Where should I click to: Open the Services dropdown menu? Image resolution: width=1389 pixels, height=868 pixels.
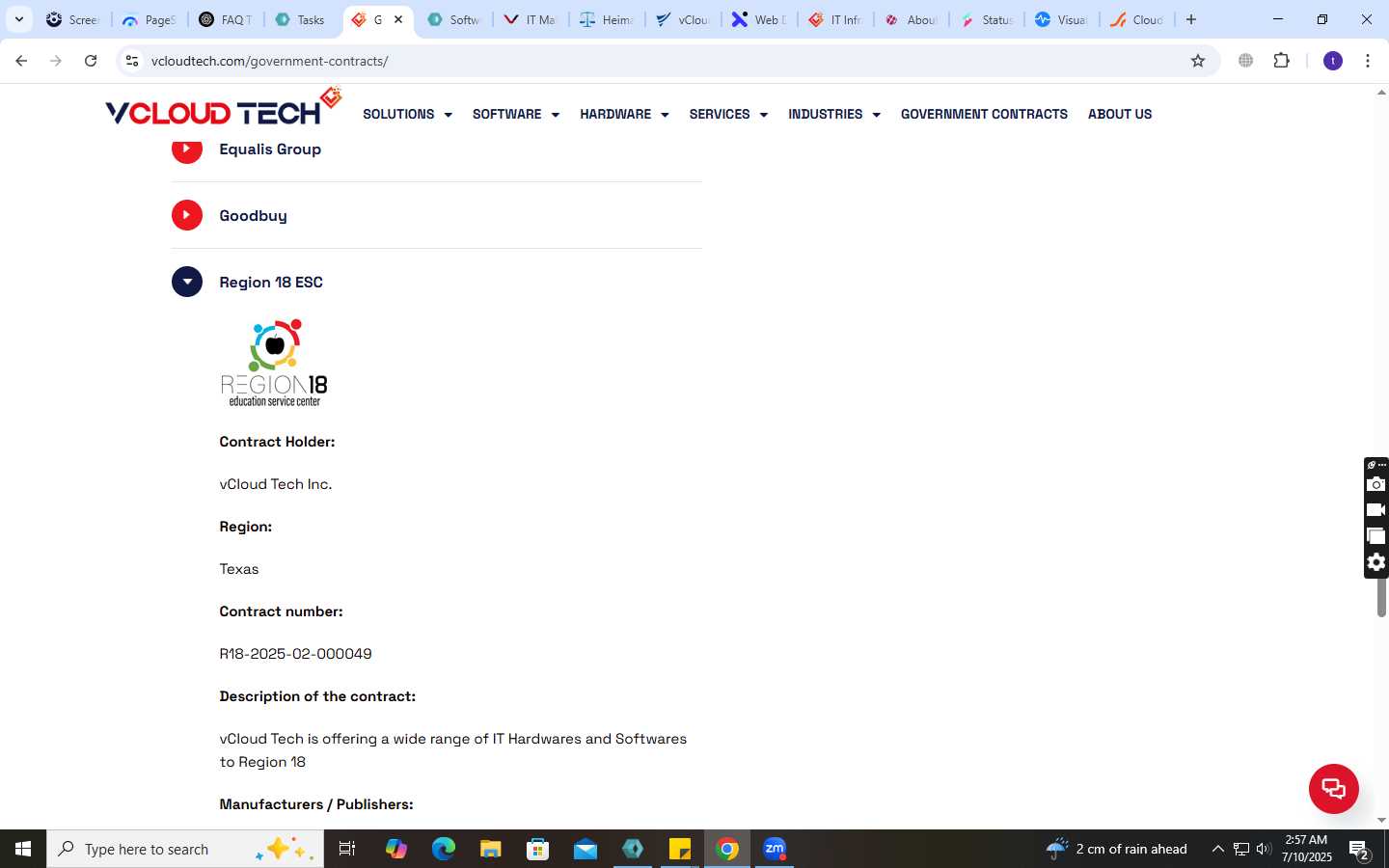point(728,114)
